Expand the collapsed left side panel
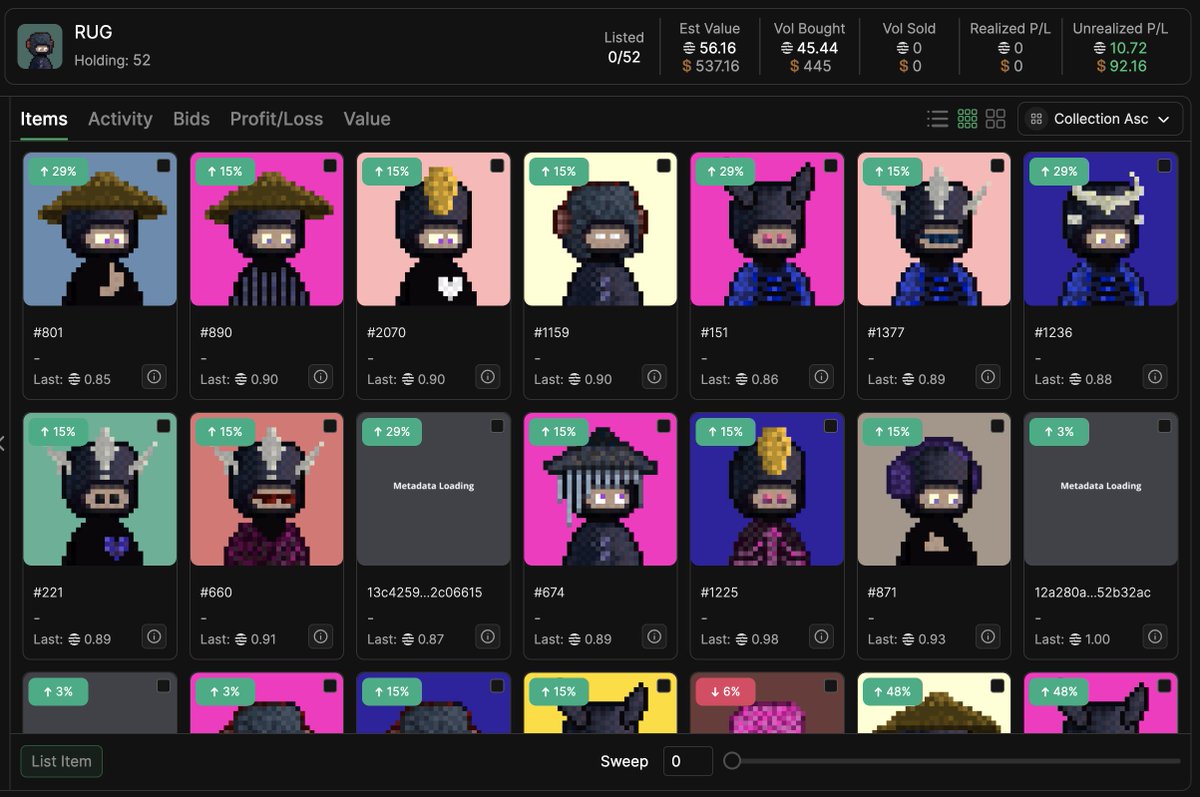 [3, 443]
